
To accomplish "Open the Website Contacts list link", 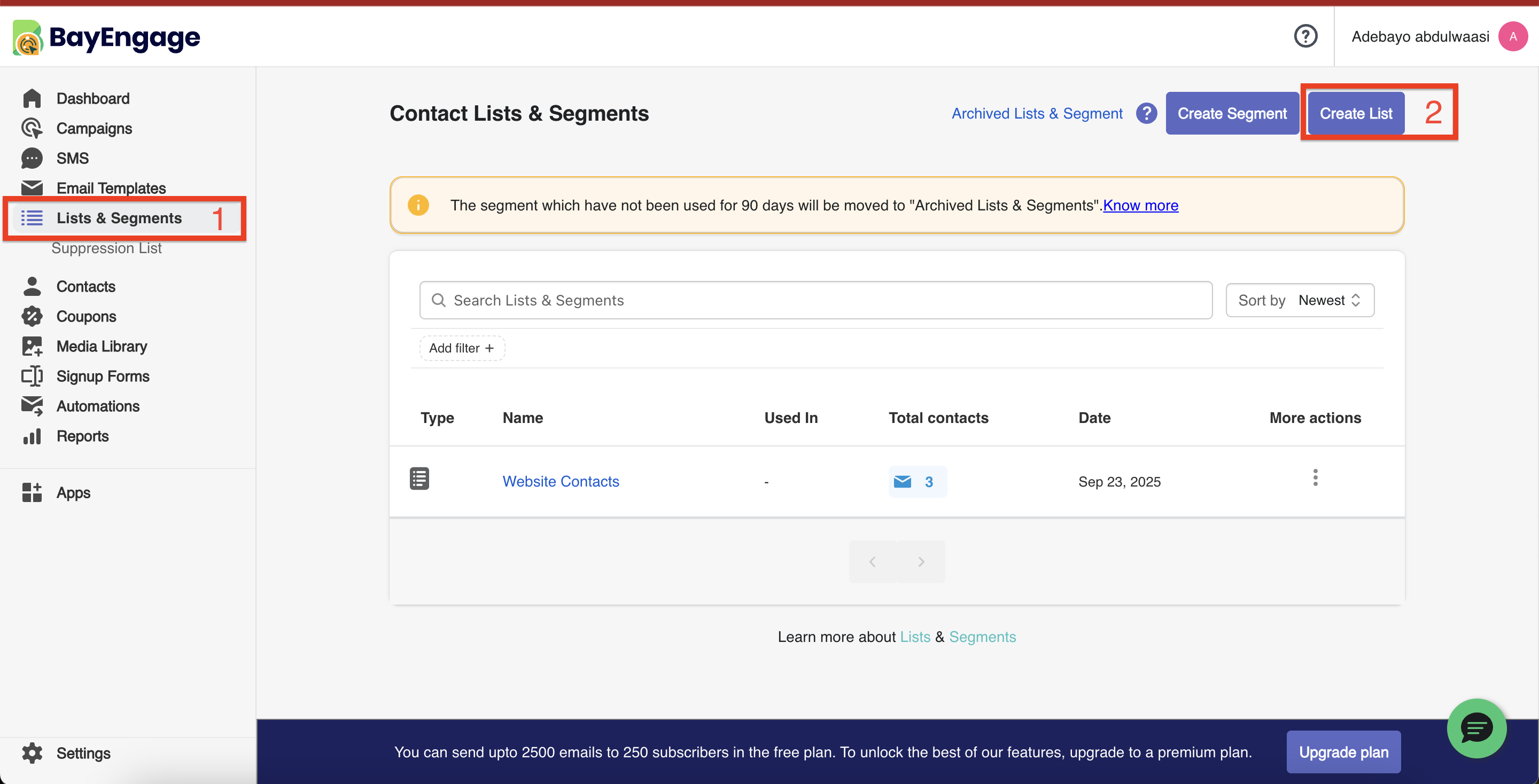I will [x=561, y=481].
